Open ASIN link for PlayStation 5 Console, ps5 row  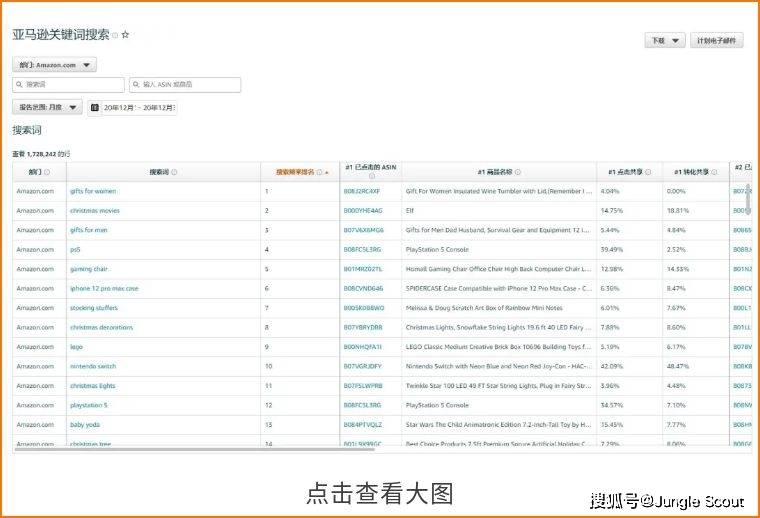(363, 250)
